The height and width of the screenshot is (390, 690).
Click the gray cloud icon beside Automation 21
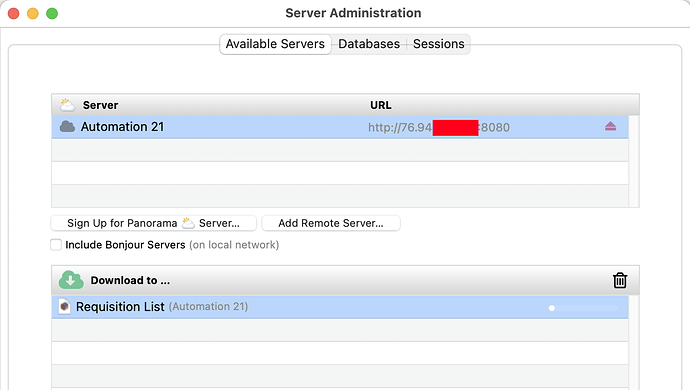click(x=67, y=127)
